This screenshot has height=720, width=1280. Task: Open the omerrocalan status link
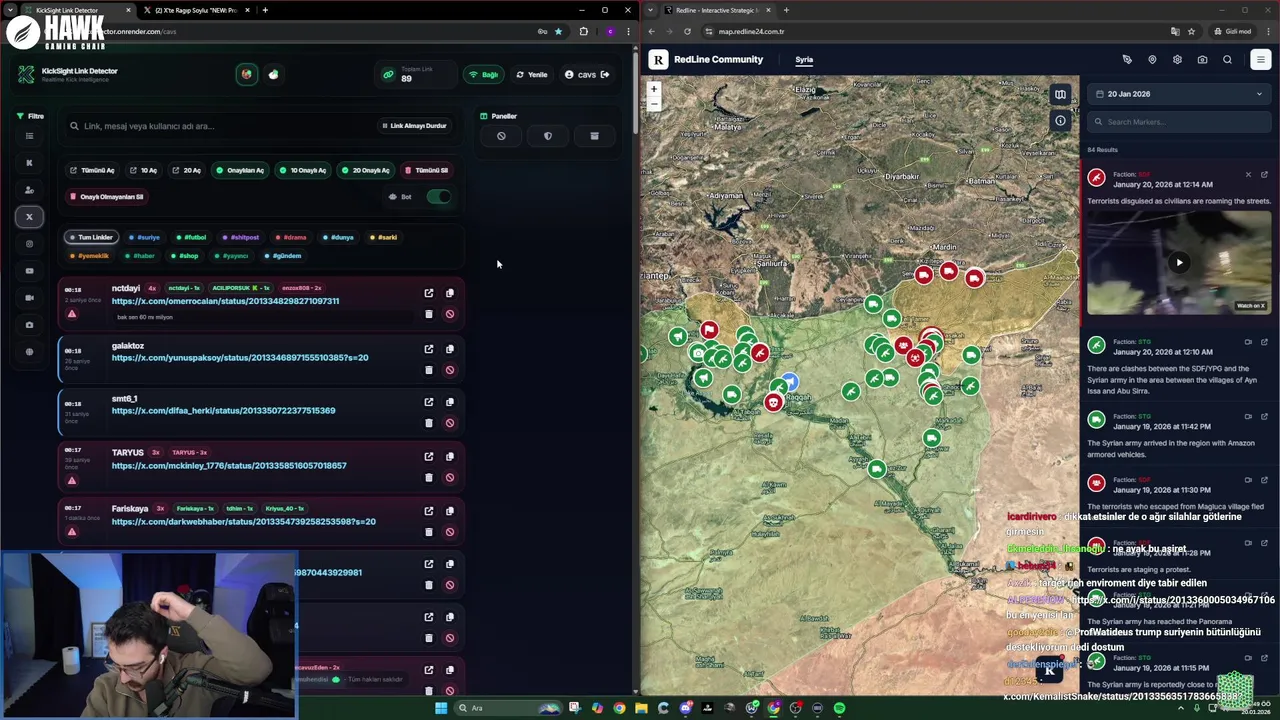point(225,301)
